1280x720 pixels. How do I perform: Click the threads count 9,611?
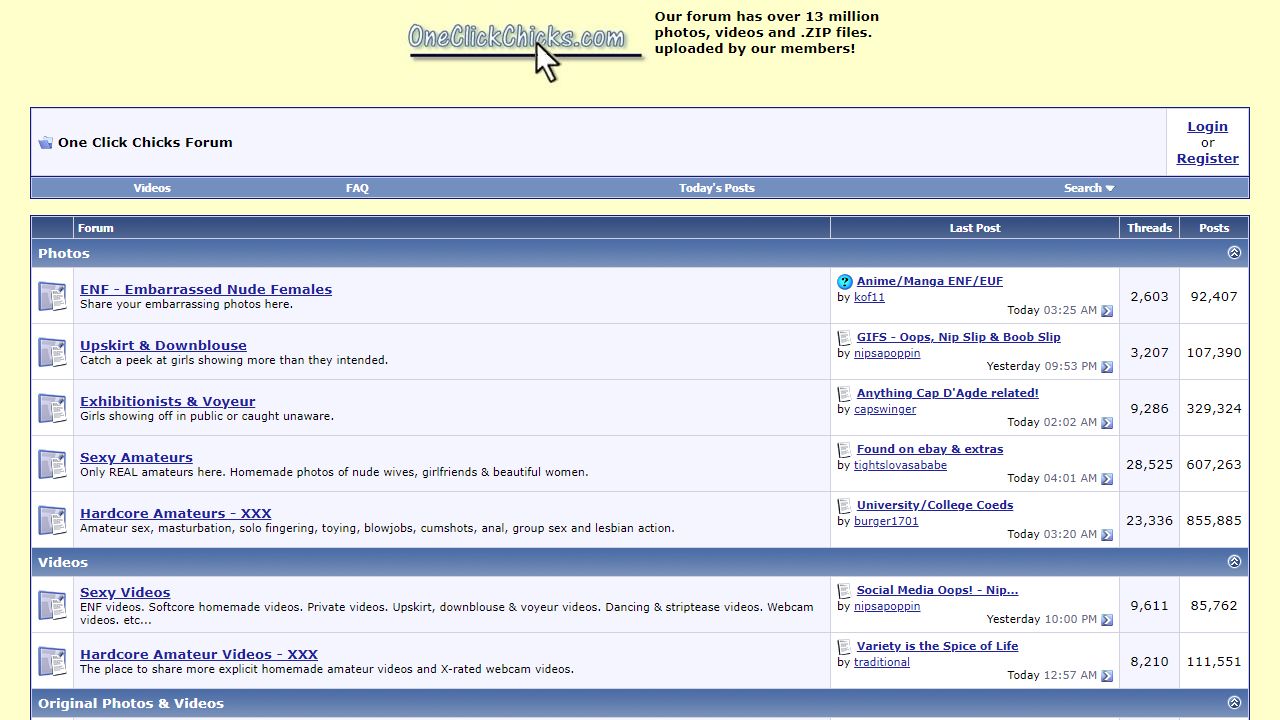pyautogui.click(x=1149, y=605)
